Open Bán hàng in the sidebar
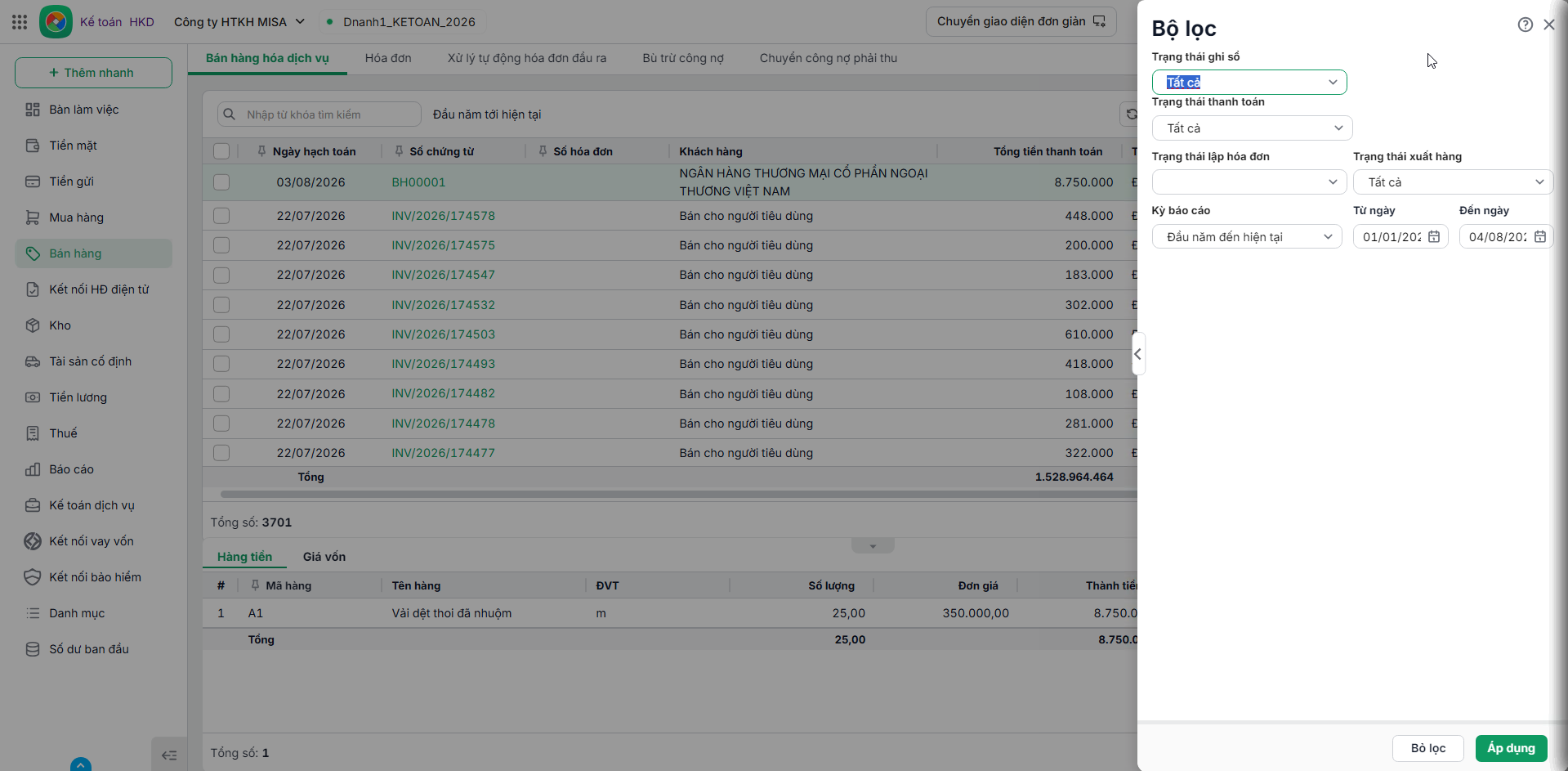The width and height of the screenshot is (1568, 771). pos(93,253)
